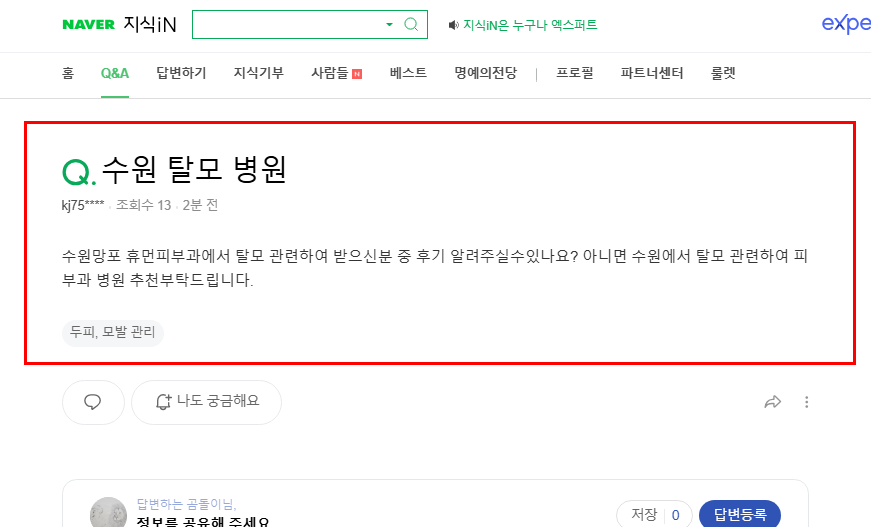871x527 pixels.
Task: Click the author ID kj75****
Action: tap(83, 205)
